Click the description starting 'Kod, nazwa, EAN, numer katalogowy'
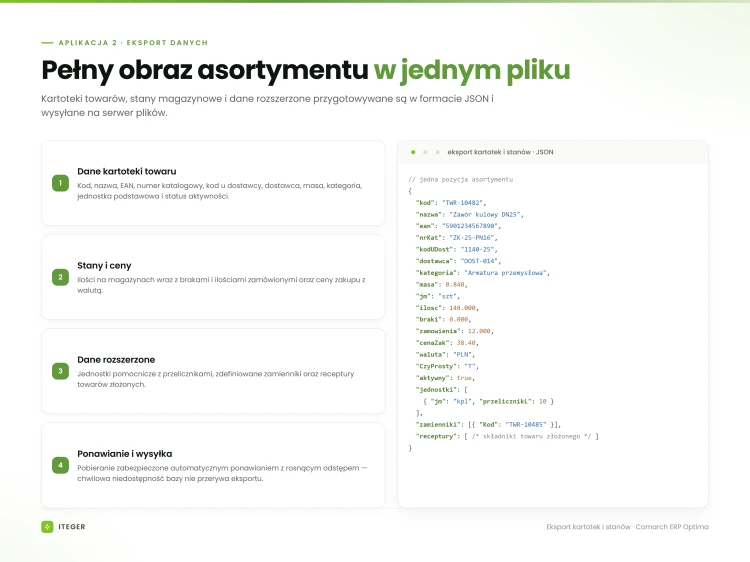The width and height of the screenshot is (750, 562). (x=220, y=191)
